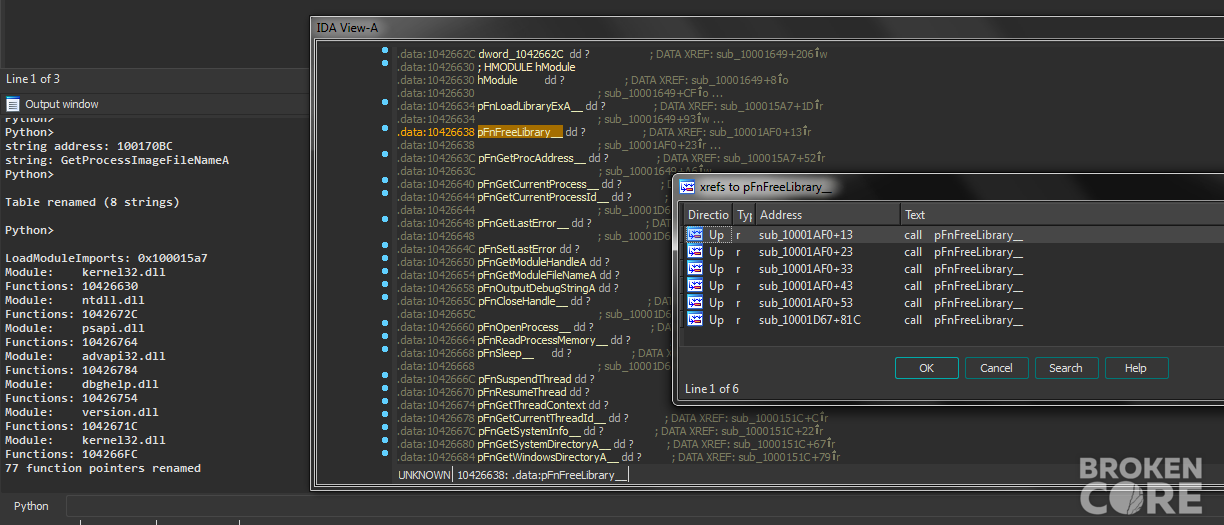
Task: Click pFnGetCurrentThreadId__ in the disassembly
Action: click(541, 418)
